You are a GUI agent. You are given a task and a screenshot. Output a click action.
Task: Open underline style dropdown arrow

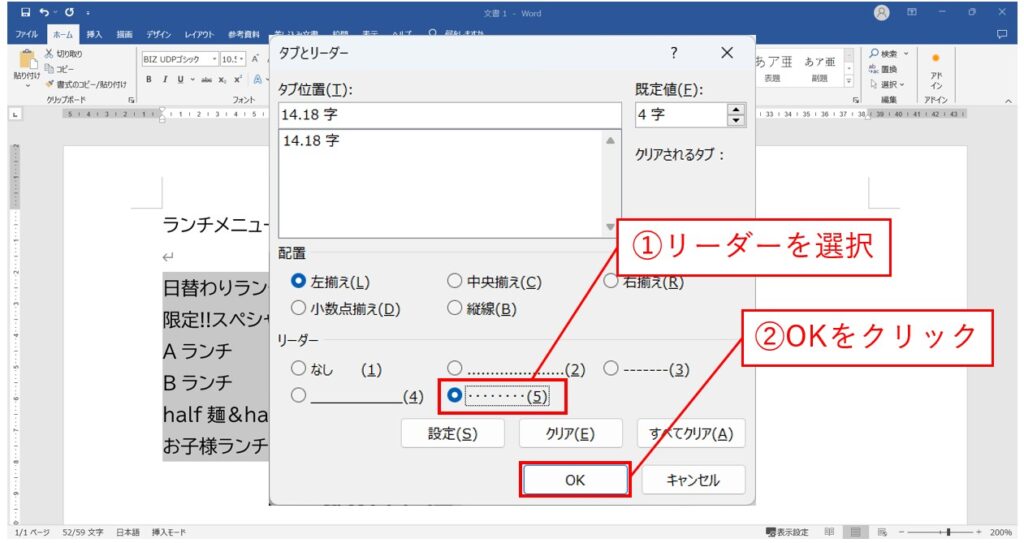[x=192, y=80]
